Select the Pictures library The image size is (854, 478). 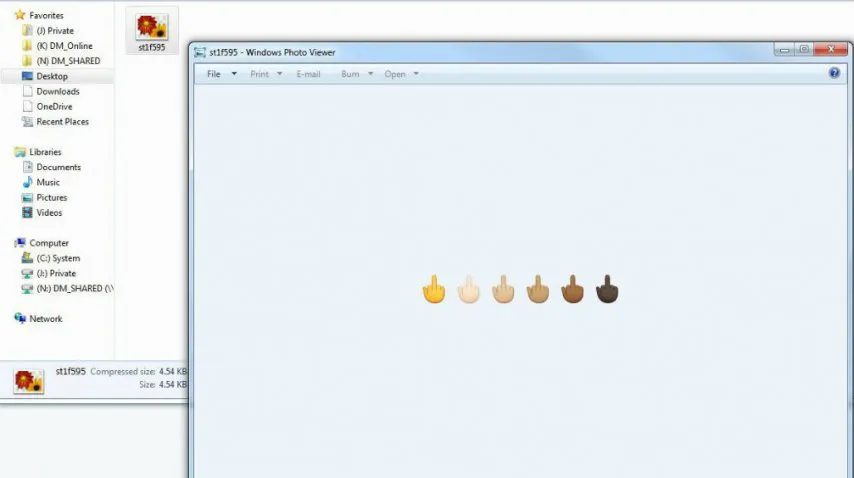(x=51, y=198)
